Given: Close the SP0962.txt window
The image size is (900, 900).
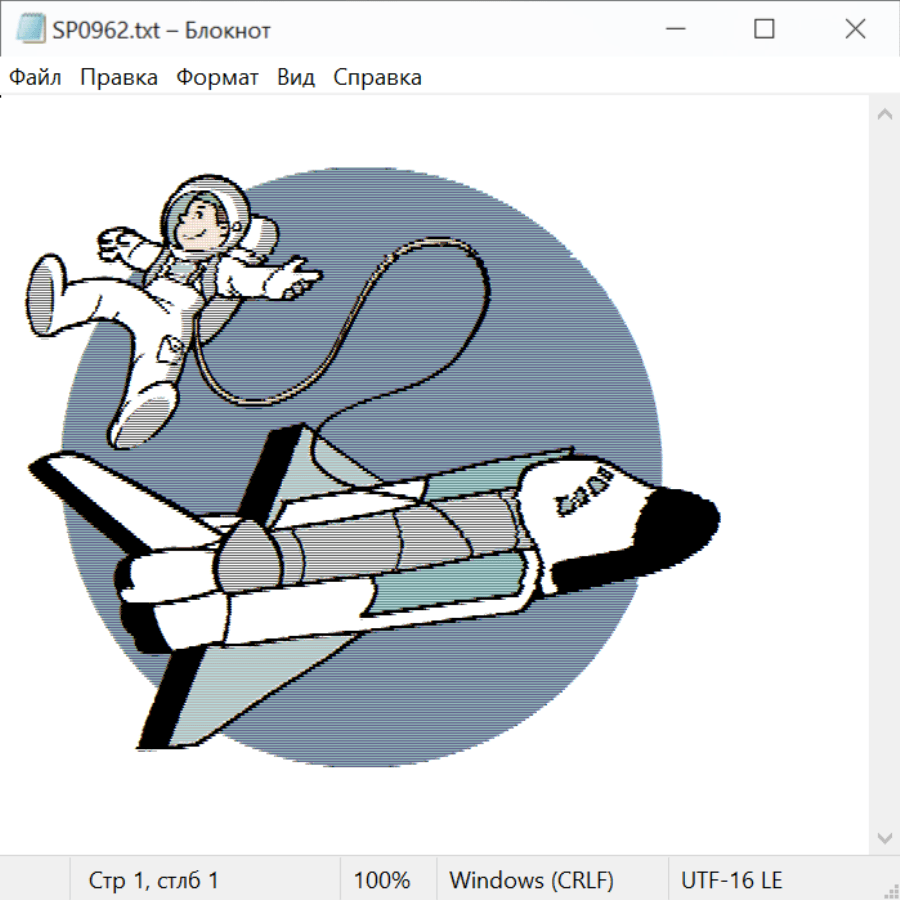Looking at the screenshot, I should 855,30.
